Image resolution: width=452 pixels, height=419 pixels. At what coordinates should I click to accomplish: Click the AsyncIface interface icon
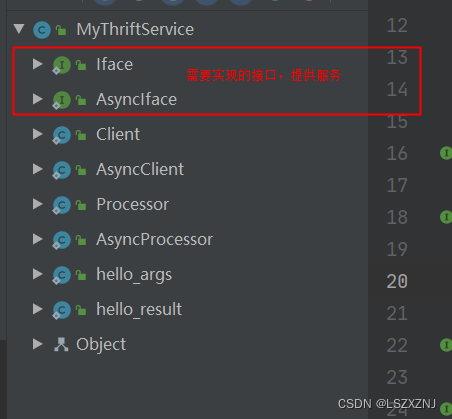click(62, 100)
